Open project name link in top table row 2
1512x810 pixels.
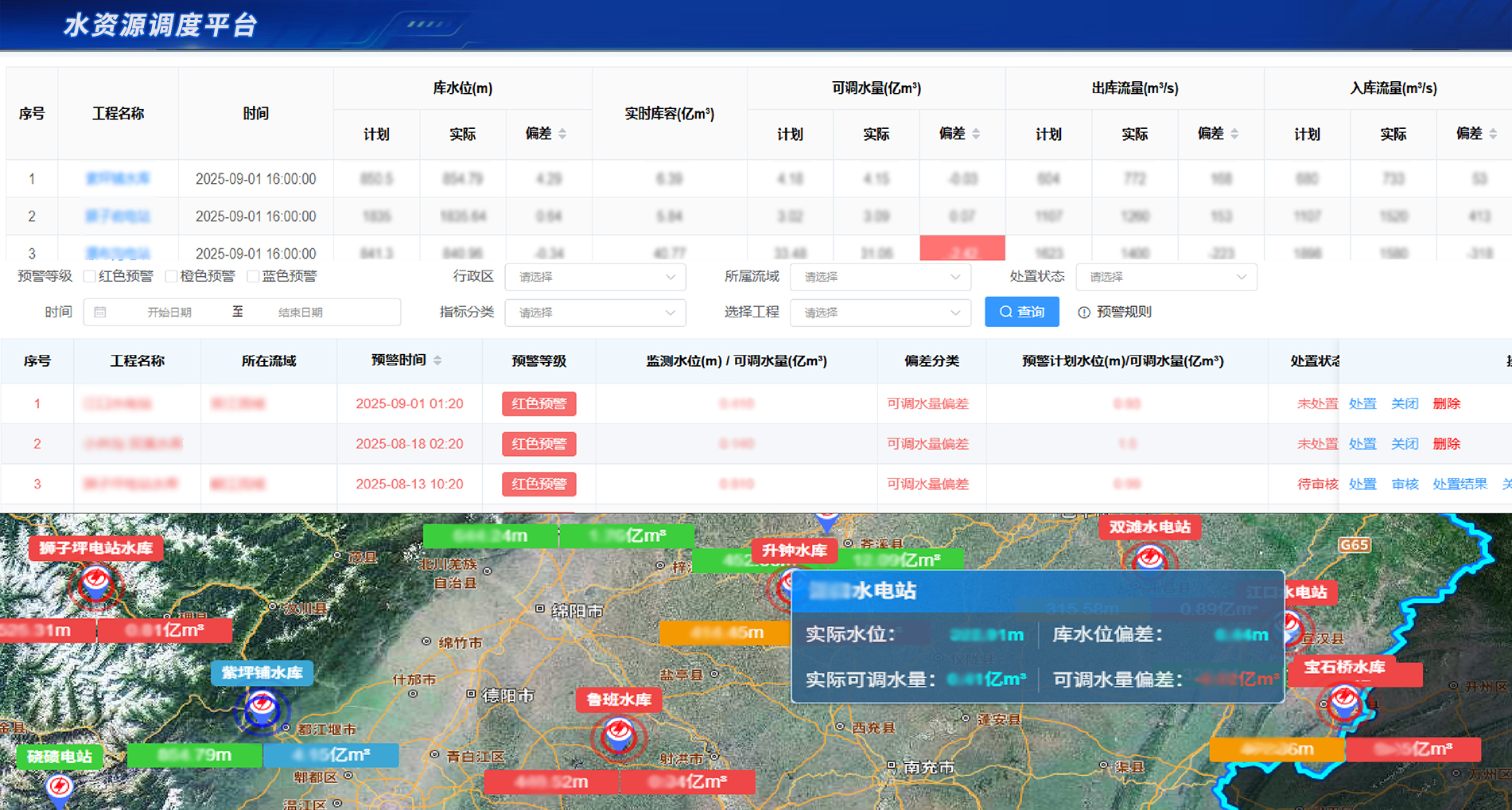118,216
